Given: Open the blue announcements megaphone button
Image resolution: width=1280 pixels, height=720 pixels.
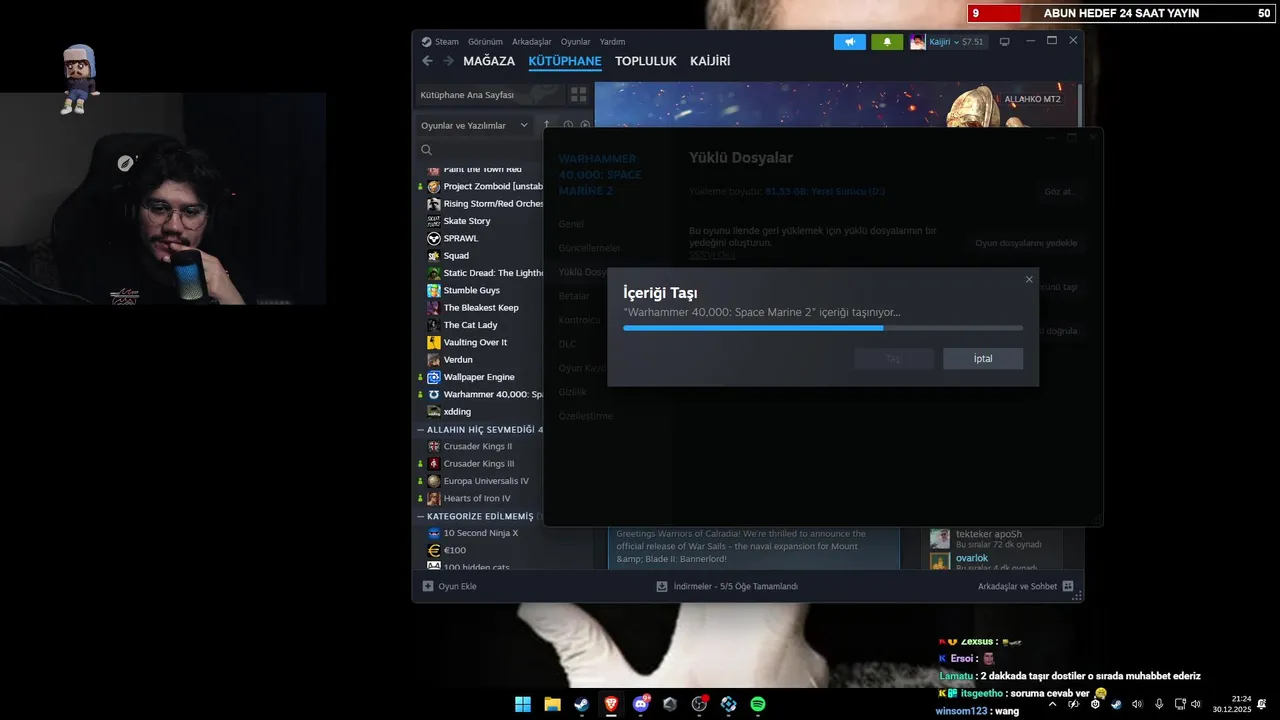Looking at the screenshot, I should (850, 42).
